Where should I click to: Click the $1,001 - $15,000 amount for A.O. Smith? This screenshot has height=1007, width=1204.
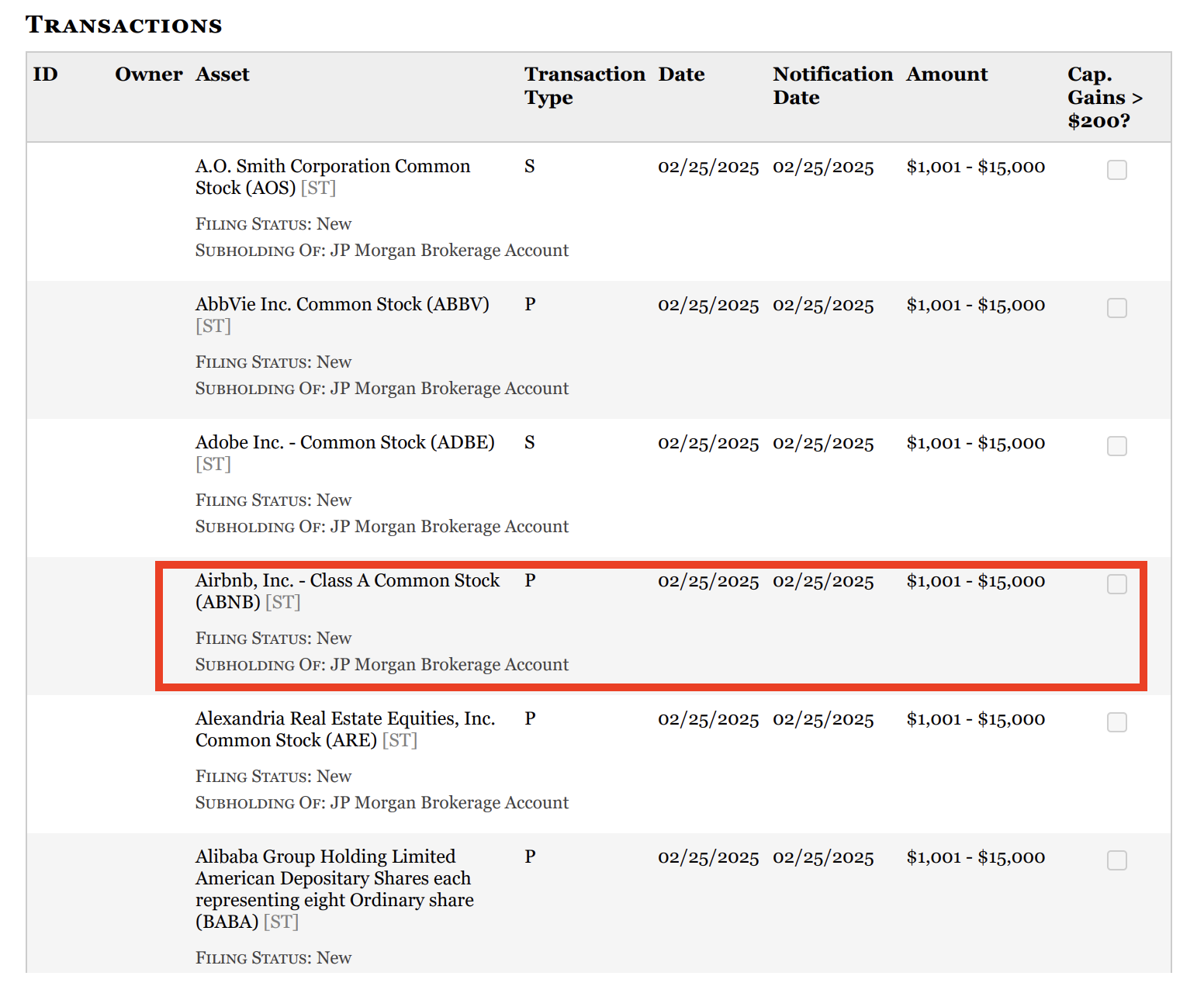click(x=976, y=168)
